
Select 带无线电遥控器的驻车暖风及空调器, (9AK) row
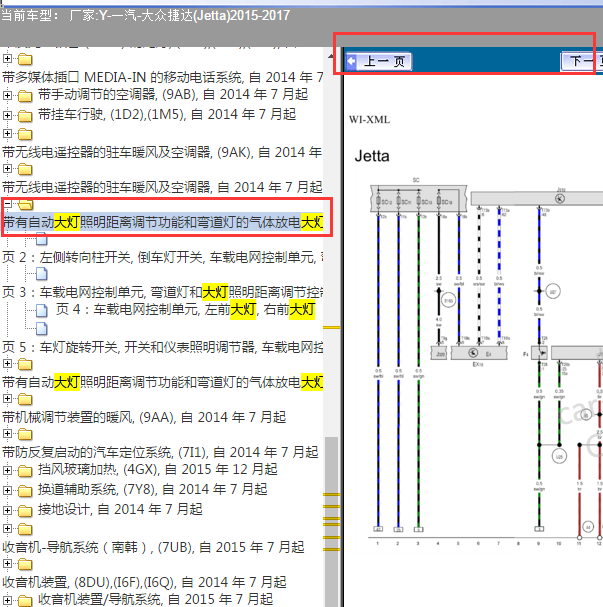163,153
